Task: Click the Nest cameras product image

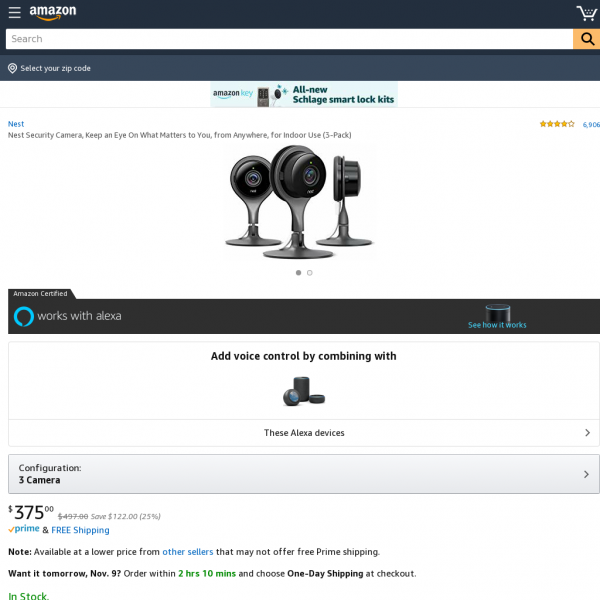Action: pyautogui.click(x=300, y=202)
